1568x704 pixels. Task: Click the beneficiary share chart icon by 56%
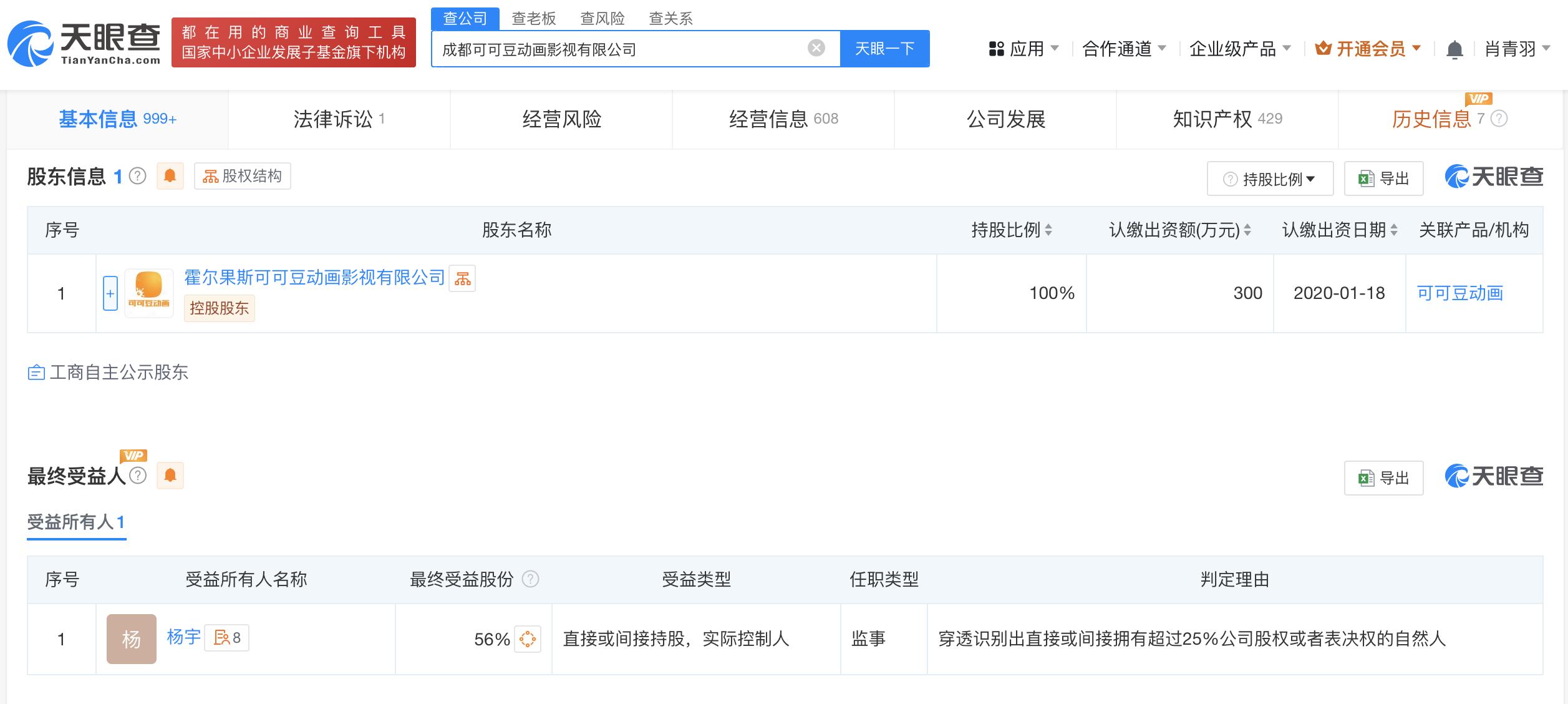point(528,639)
